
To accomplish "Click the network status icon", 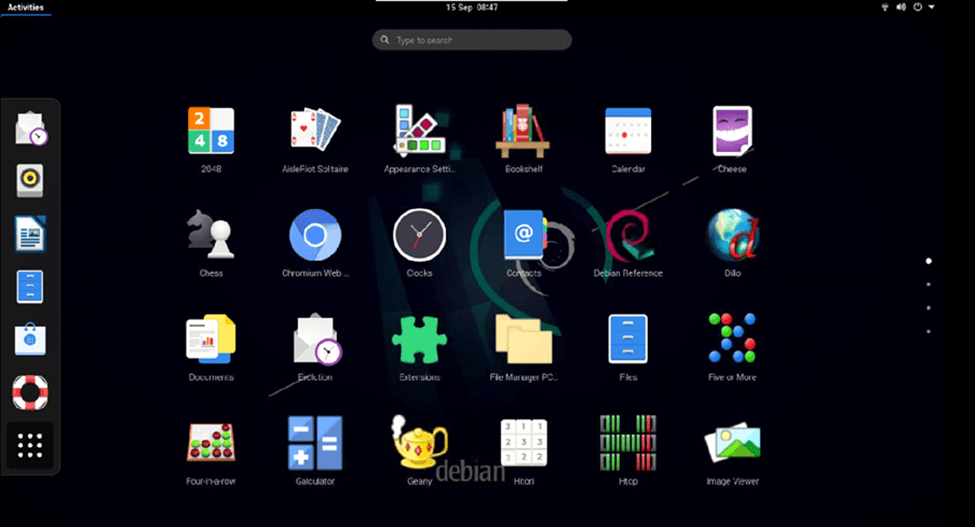I will pyautogui.click(x=884, y=7).
